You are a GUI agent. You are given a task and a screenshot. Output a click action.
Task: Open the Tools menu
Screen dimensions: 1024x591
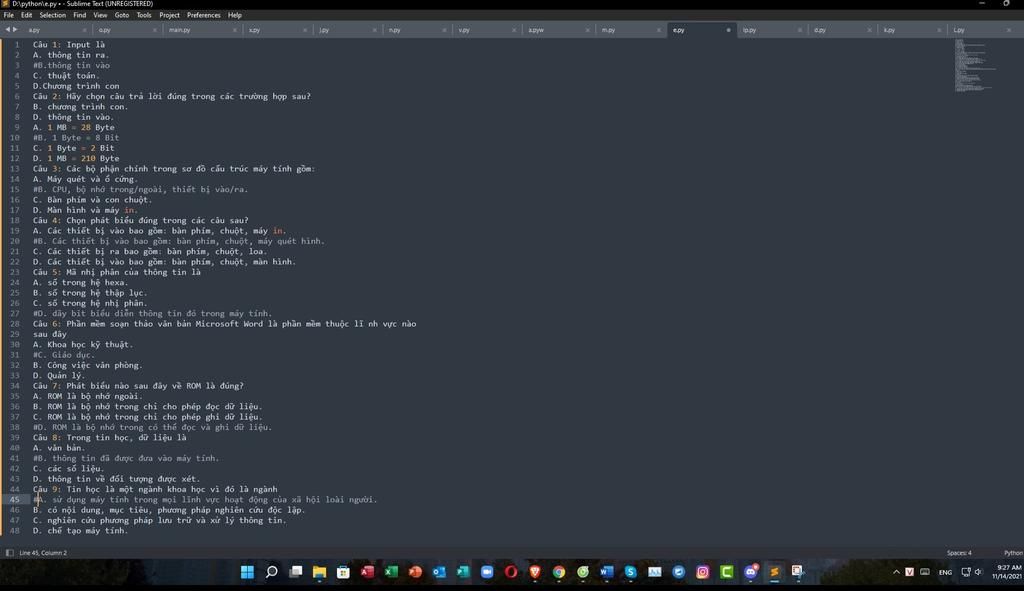click(144, 15)
